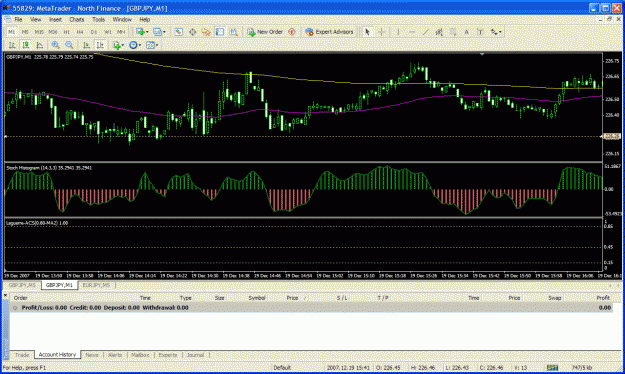Toggle Auto Scroll chart icon

[86, 45]
